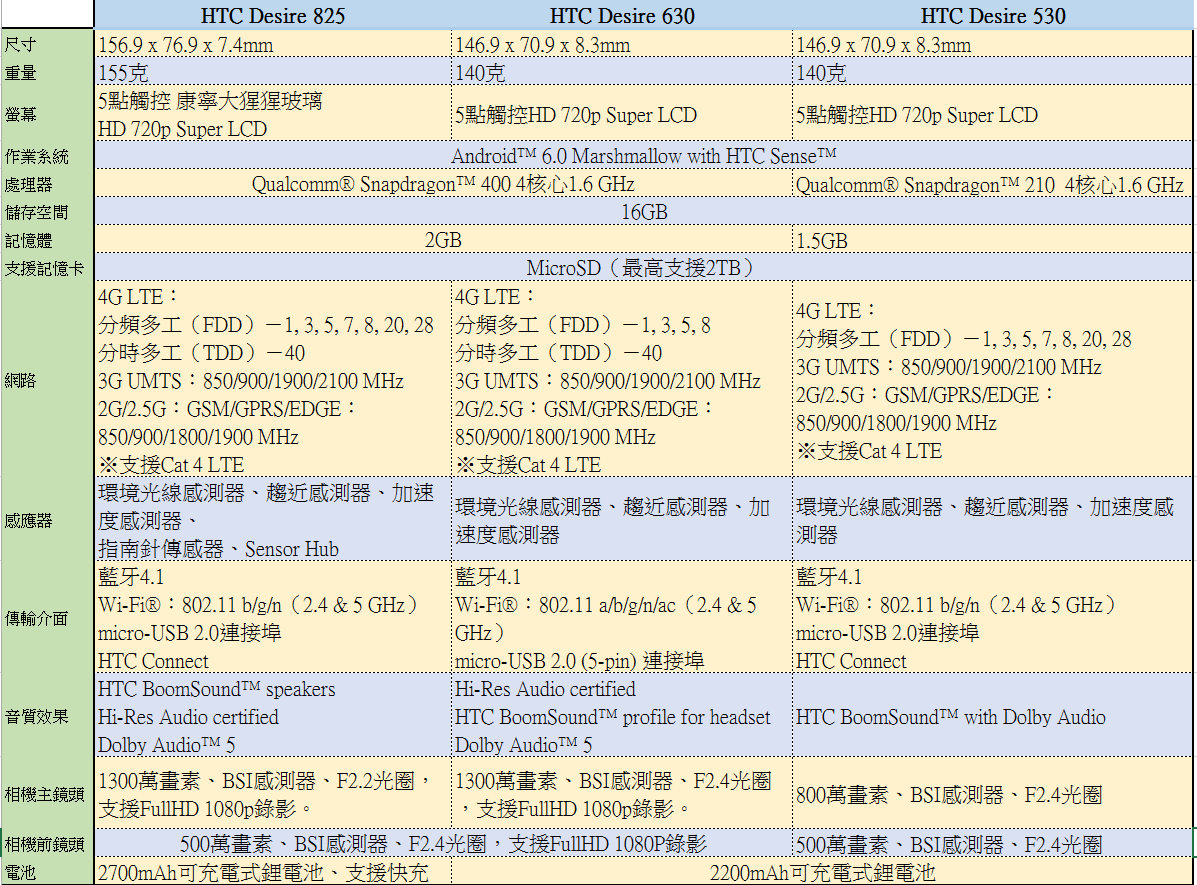Click the 1.5GB memory cell
This screenshot has height=885, width=1197.
pos(993,240)
